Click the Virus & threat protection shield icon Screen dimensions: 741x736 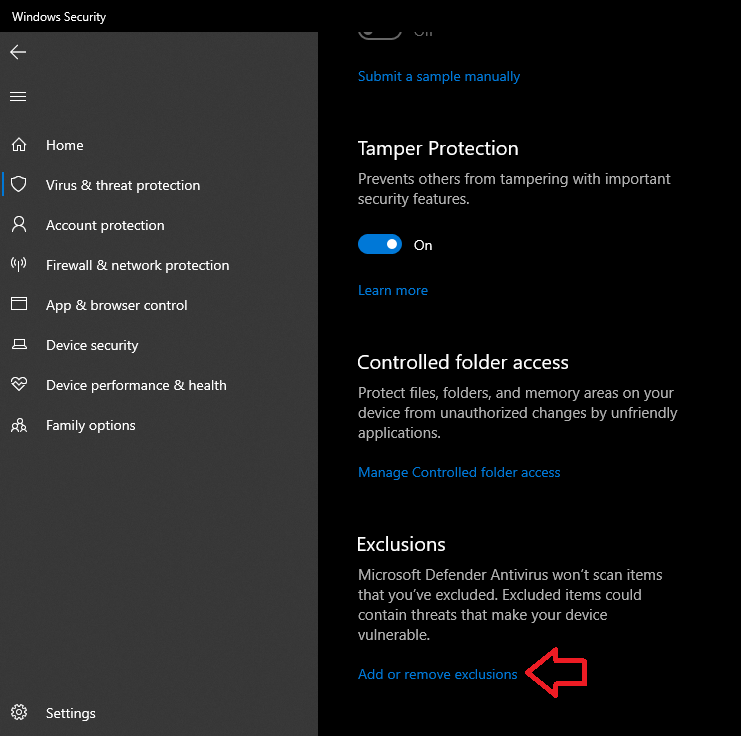[x=18, y=185]
